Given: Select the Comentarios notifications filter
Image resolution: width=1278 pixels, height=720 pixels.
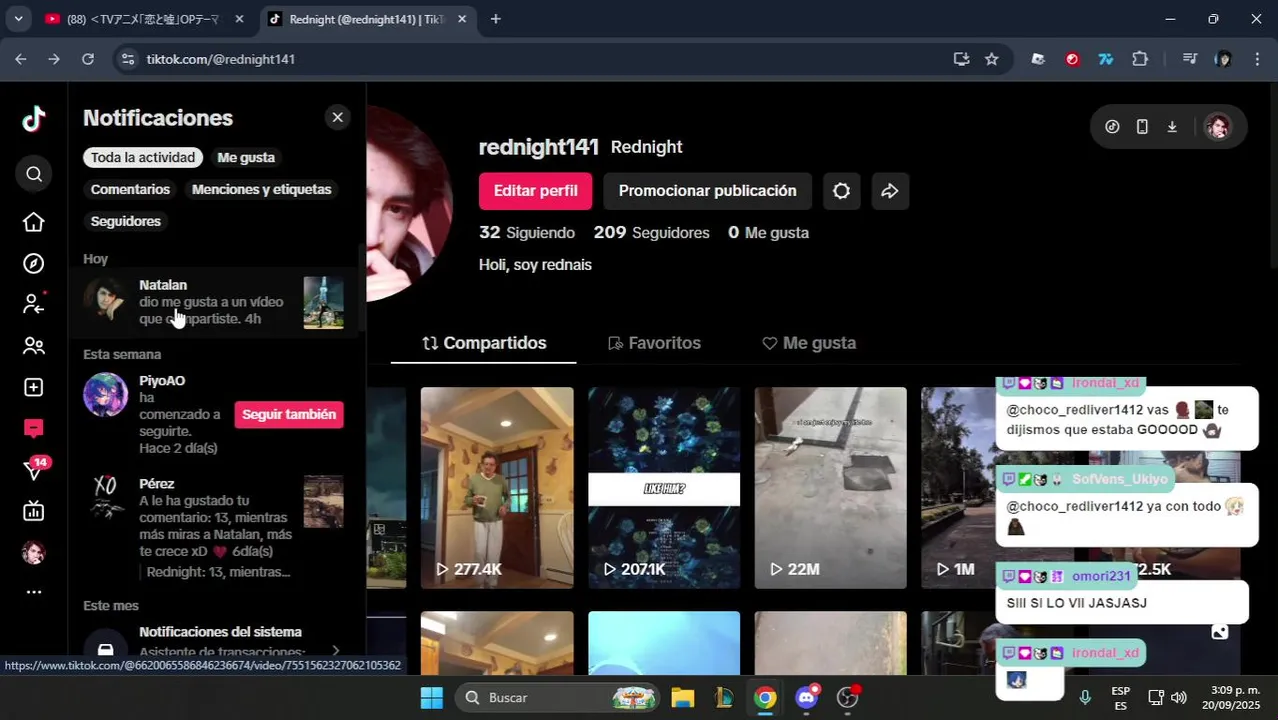Looking at the screenshot, I should tap(130, 189).
